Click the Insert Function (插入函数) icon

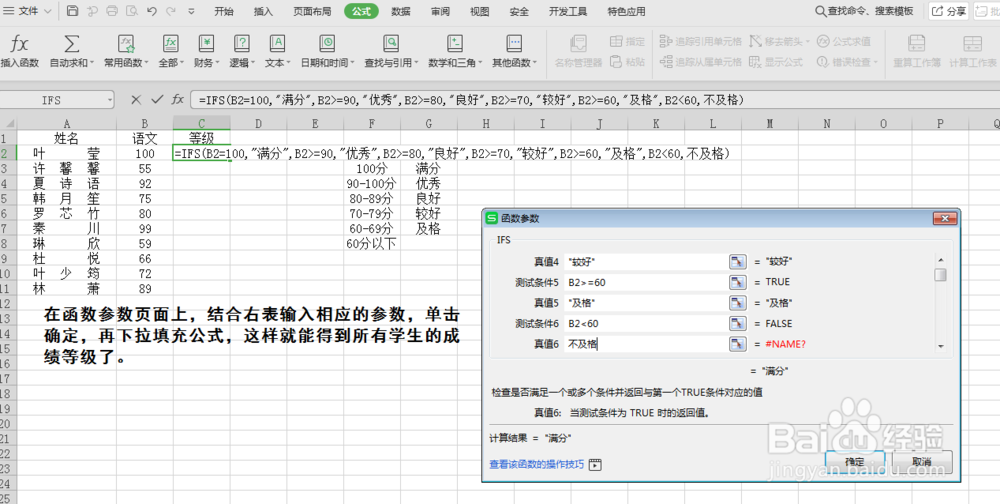[x=19, y=44]
